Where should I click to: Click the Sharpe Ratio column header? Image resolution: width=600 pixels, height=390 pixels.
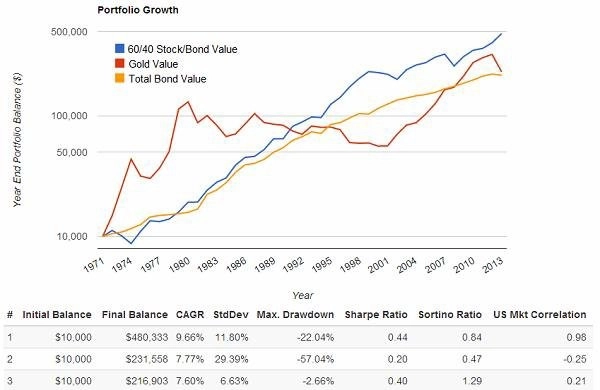(x=376, y=315)
